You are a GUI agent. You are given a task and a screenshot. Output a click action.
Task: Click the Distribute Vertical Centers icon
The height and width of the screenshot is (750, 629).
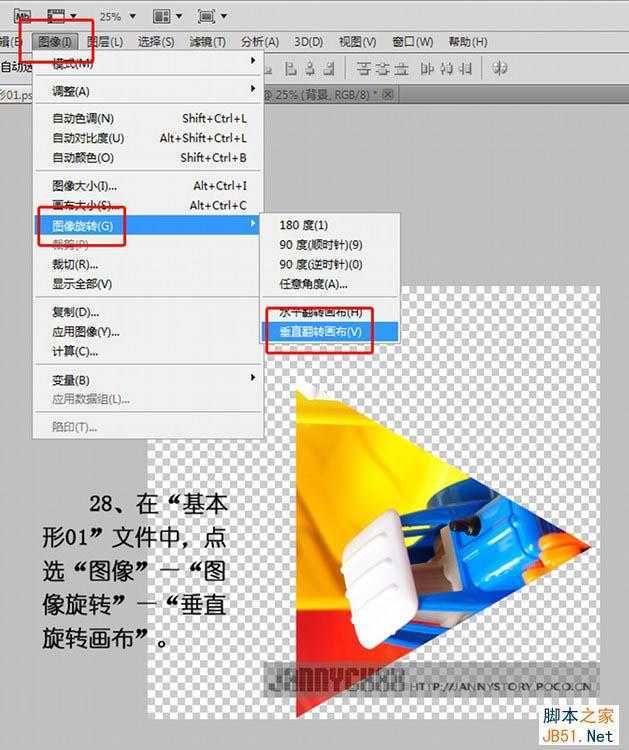point(382,69)
